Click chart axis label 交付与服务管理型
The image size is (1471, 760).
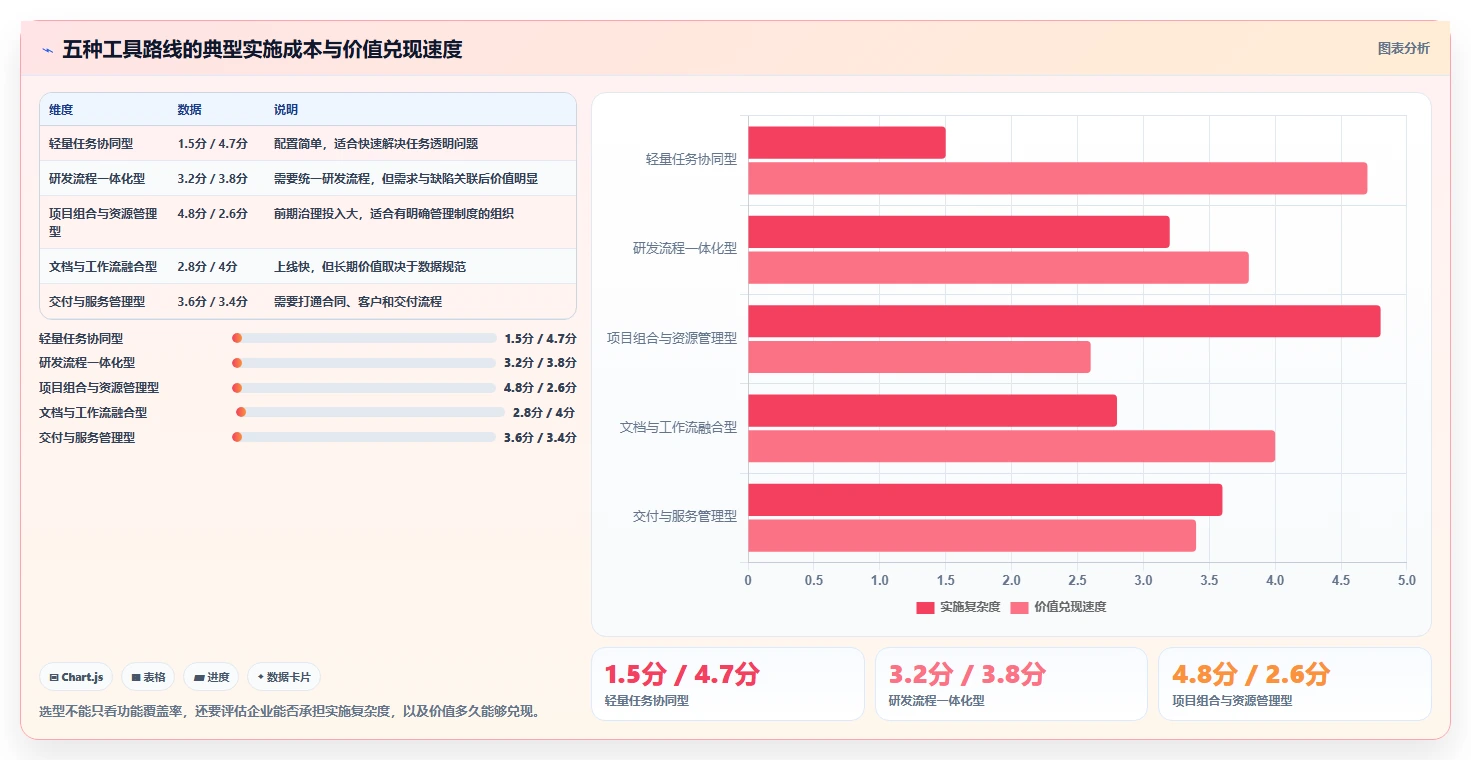click(685, 517)
